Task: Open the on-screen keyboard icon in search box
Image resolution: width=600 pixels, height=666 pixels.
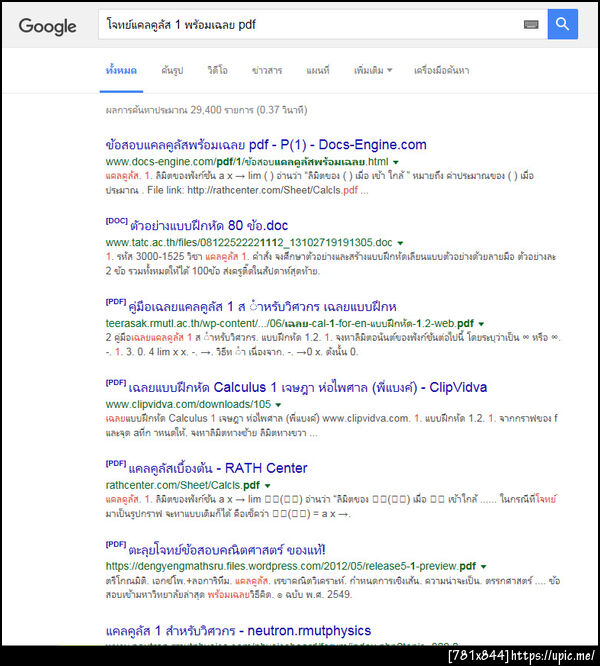Action: [x=531, y=25]
